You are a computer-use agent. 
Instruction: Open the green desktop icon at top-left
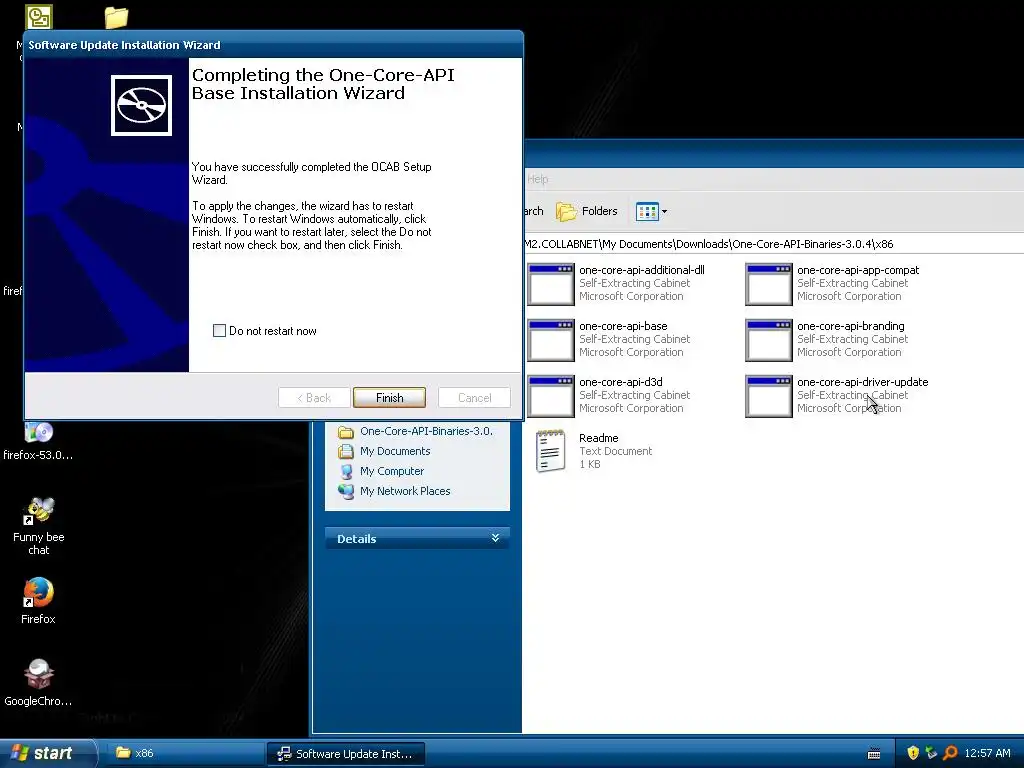[39, 17]
